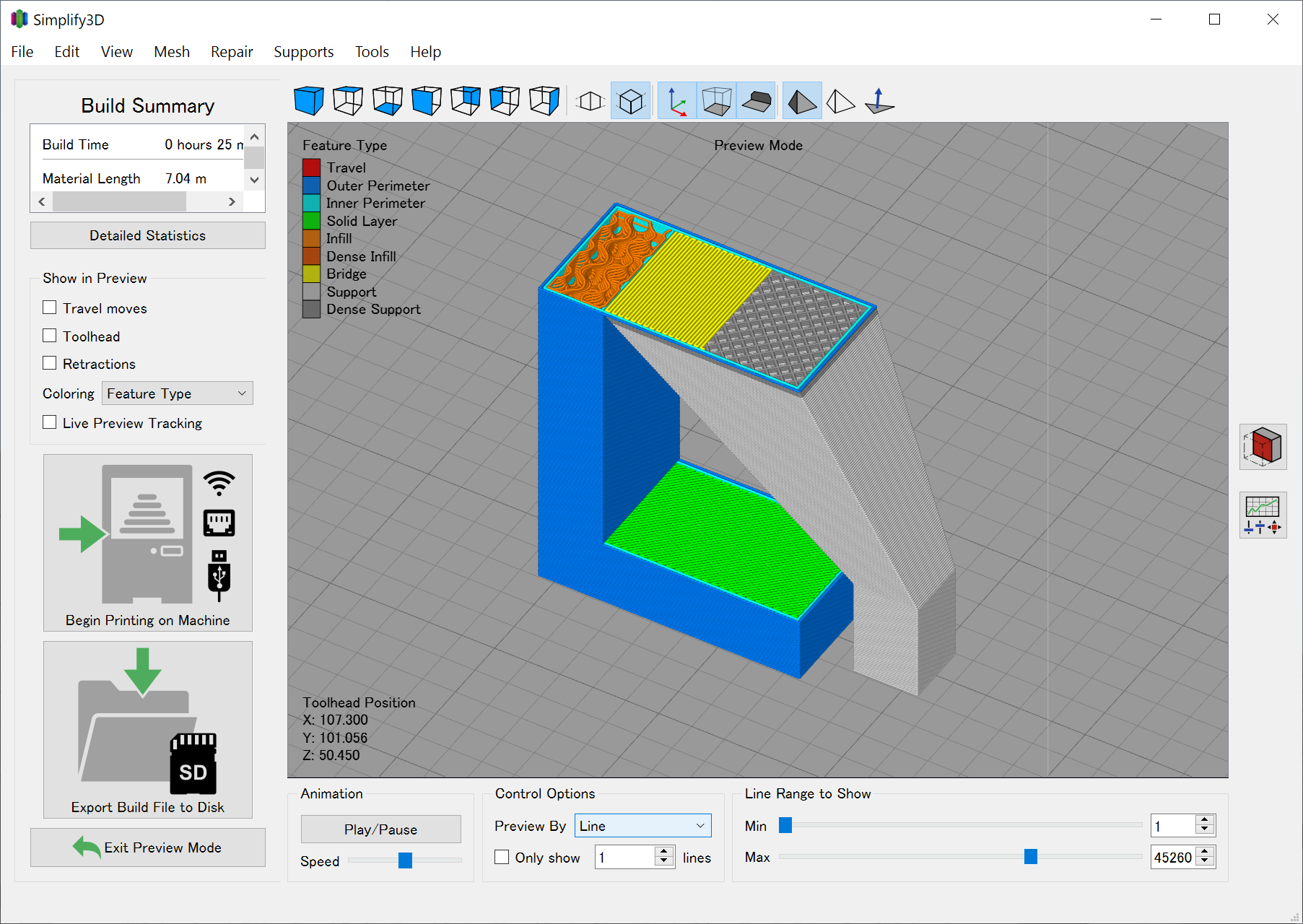This screenshot has height=924, width=1303.
Task: Enable Toolhead display checkbox
Action: pos(50,336)
